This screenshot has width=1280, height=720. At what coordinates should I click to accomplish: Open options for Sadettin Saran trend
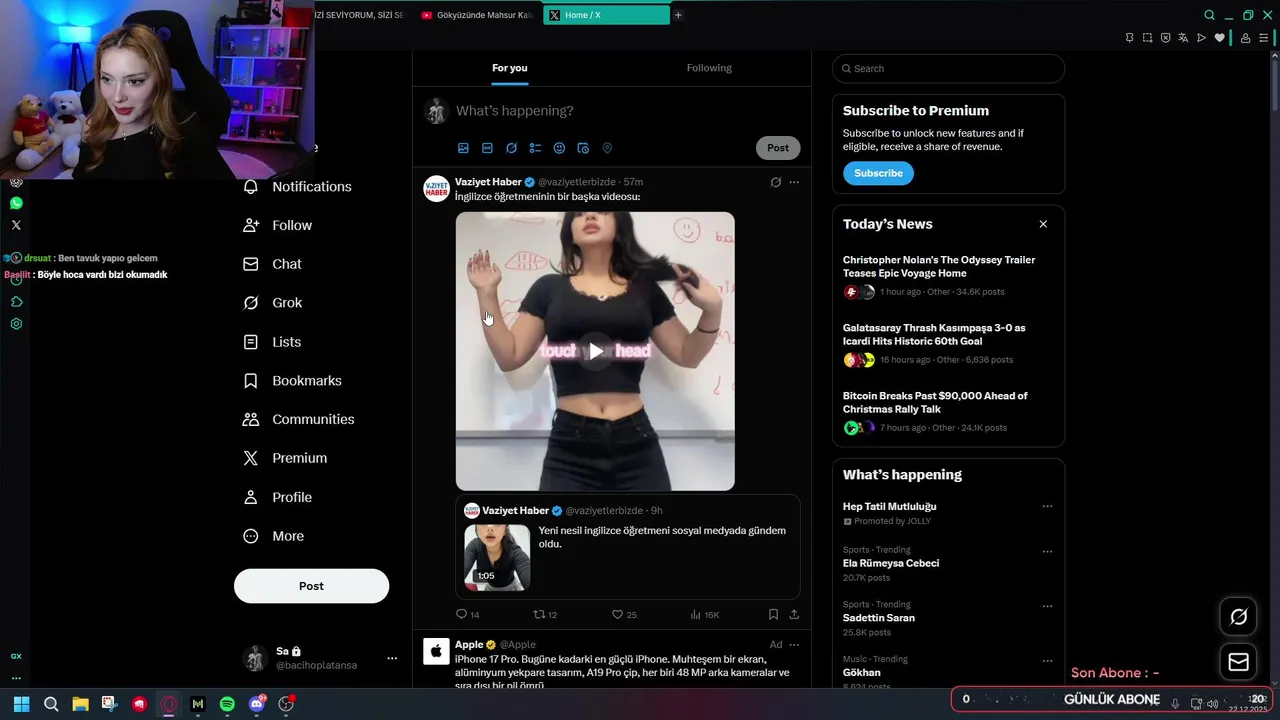click(x=1047, y=606)
